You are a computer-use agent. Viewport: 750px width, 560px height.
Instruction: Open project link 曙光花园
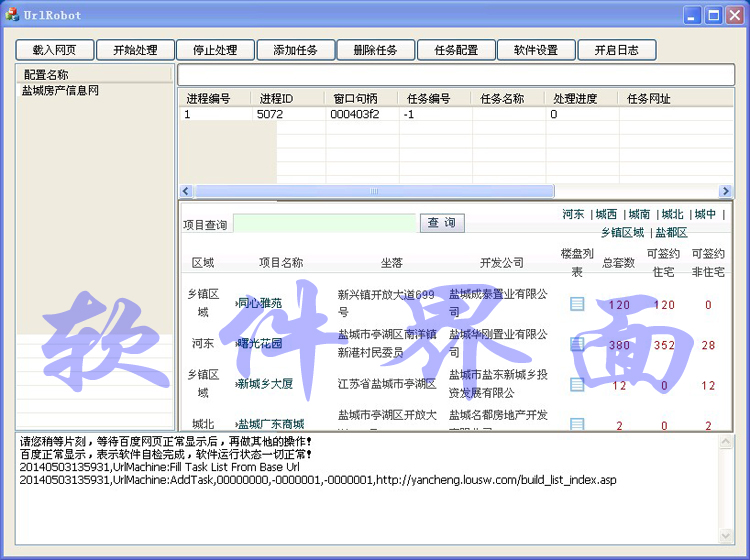pos(260,343)
